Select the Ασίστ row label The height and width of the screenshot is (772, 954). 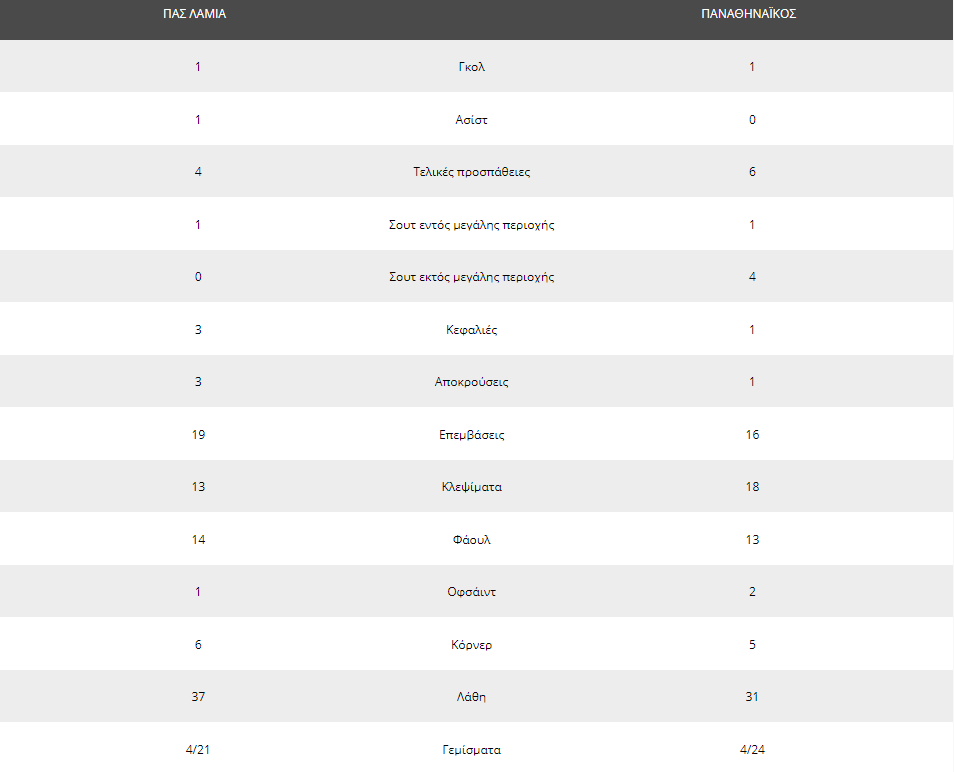472,120
